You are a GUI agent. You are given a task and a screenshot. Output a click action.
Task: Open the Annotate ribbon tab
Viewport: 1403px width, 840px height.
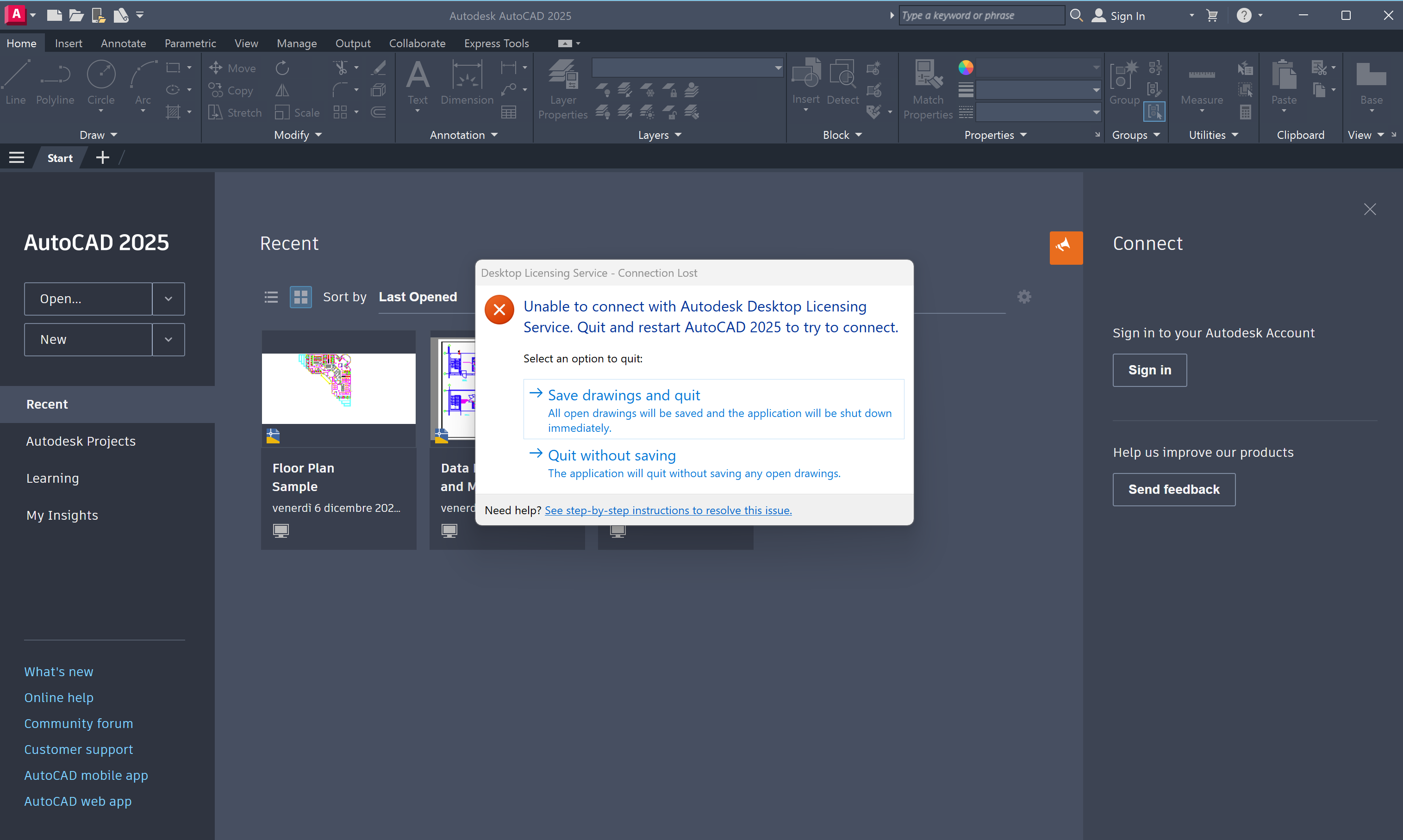tap(124, 43)
